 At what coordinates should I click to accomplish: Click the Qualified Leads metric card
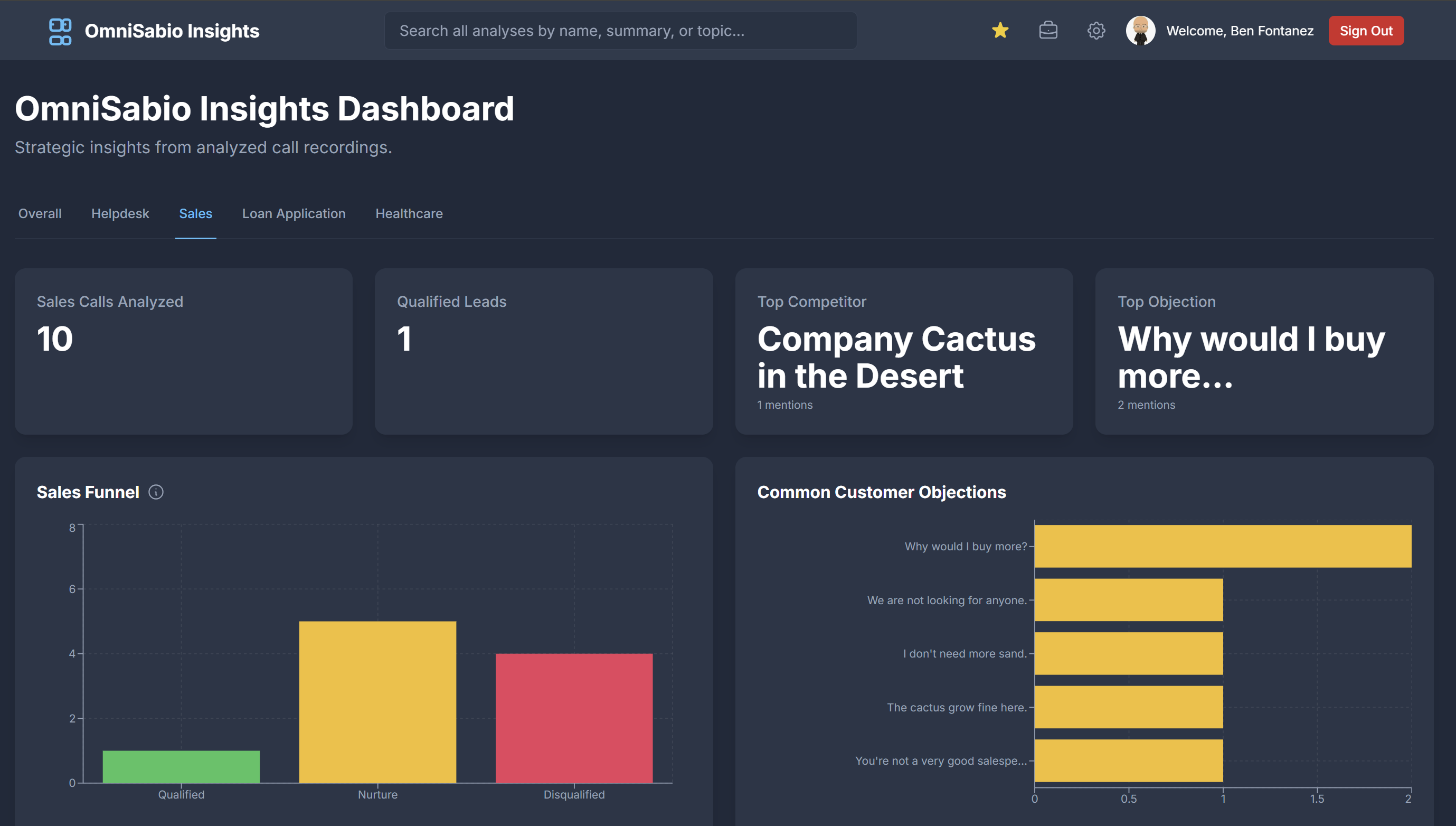coord(544,352)
